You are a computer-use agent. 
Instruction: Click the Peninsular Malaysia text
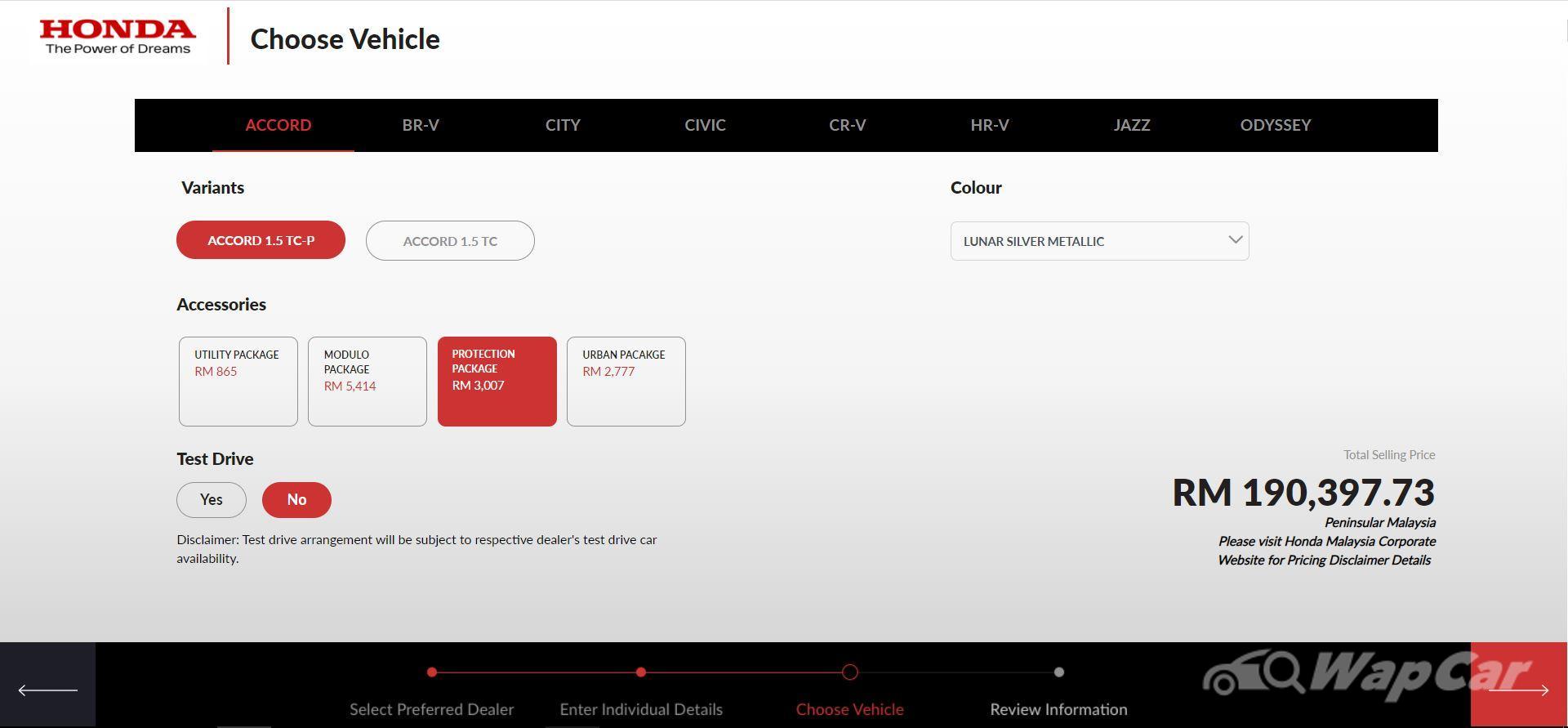coord(1380,523)
